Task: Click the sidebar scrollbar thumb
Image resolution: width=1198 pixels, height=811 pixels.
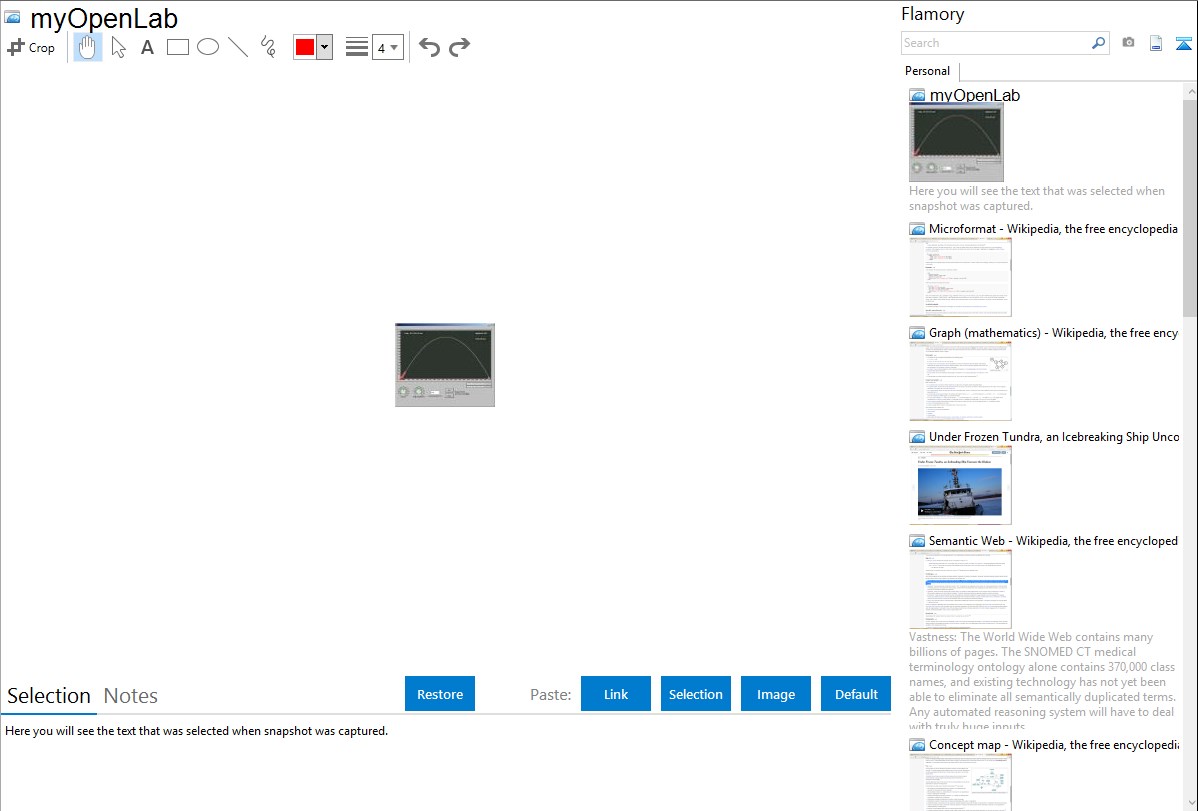Action: click(x=1190, y=208)
